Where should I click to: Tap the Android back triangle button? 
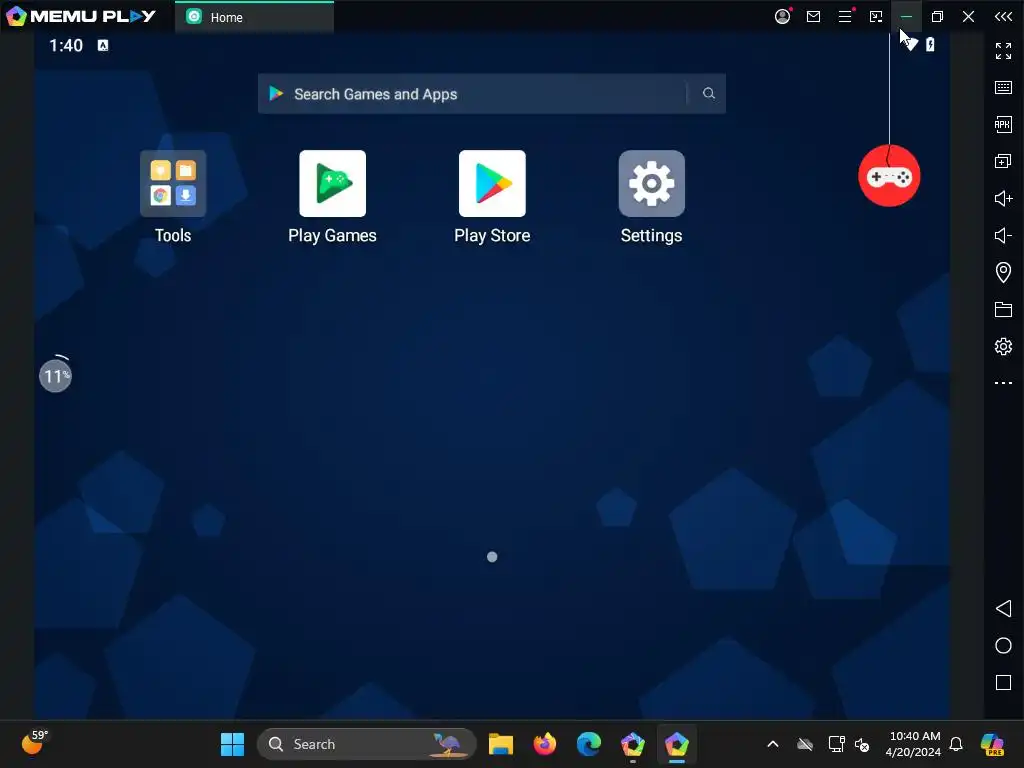pyautogui.click(x=1003, y=609)
